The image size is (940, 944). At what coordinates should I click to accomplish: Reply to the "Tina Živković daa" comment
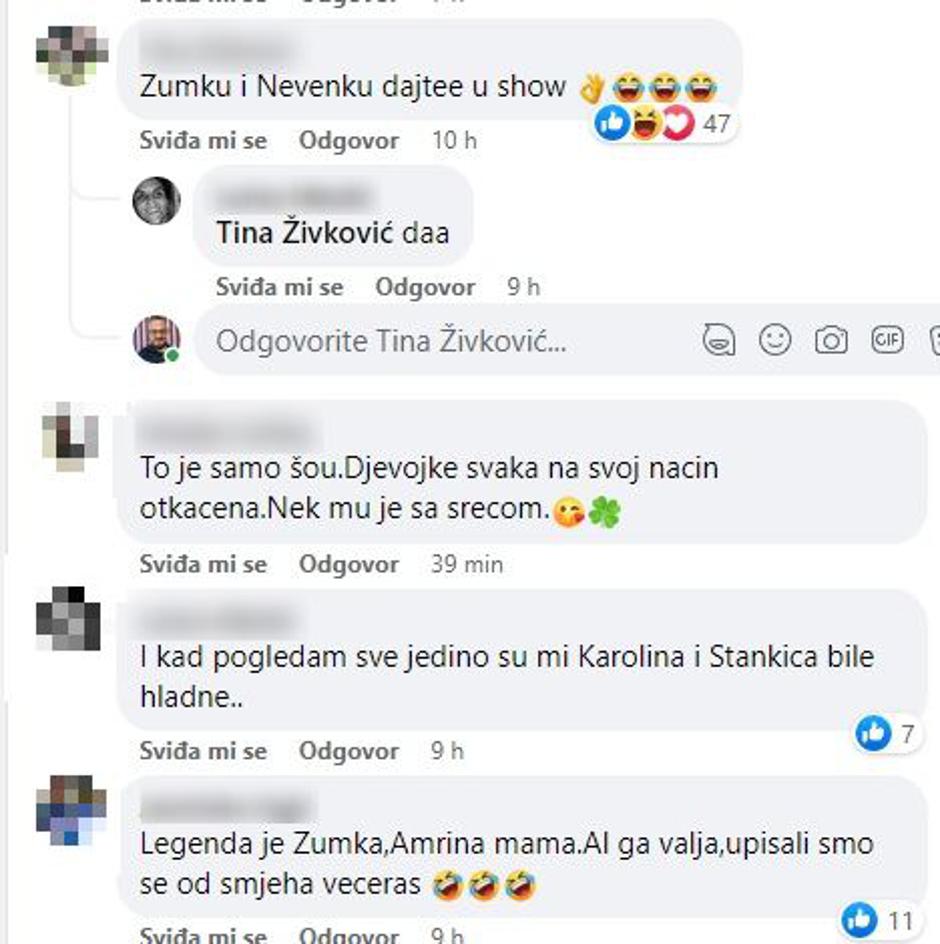425,287
